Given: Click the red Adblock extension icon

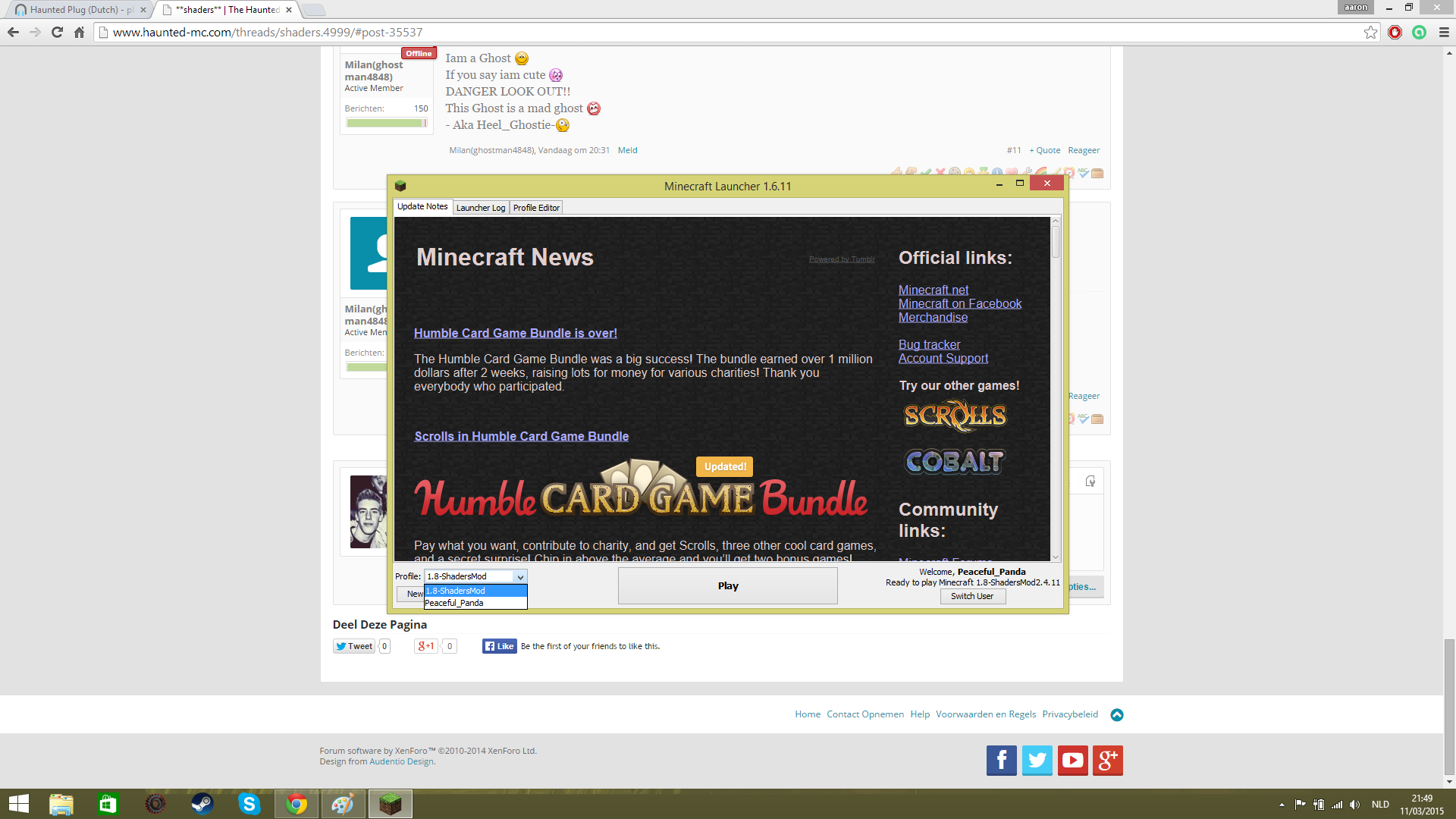Looking at the screenshot, I should (x=1395, y=32).
